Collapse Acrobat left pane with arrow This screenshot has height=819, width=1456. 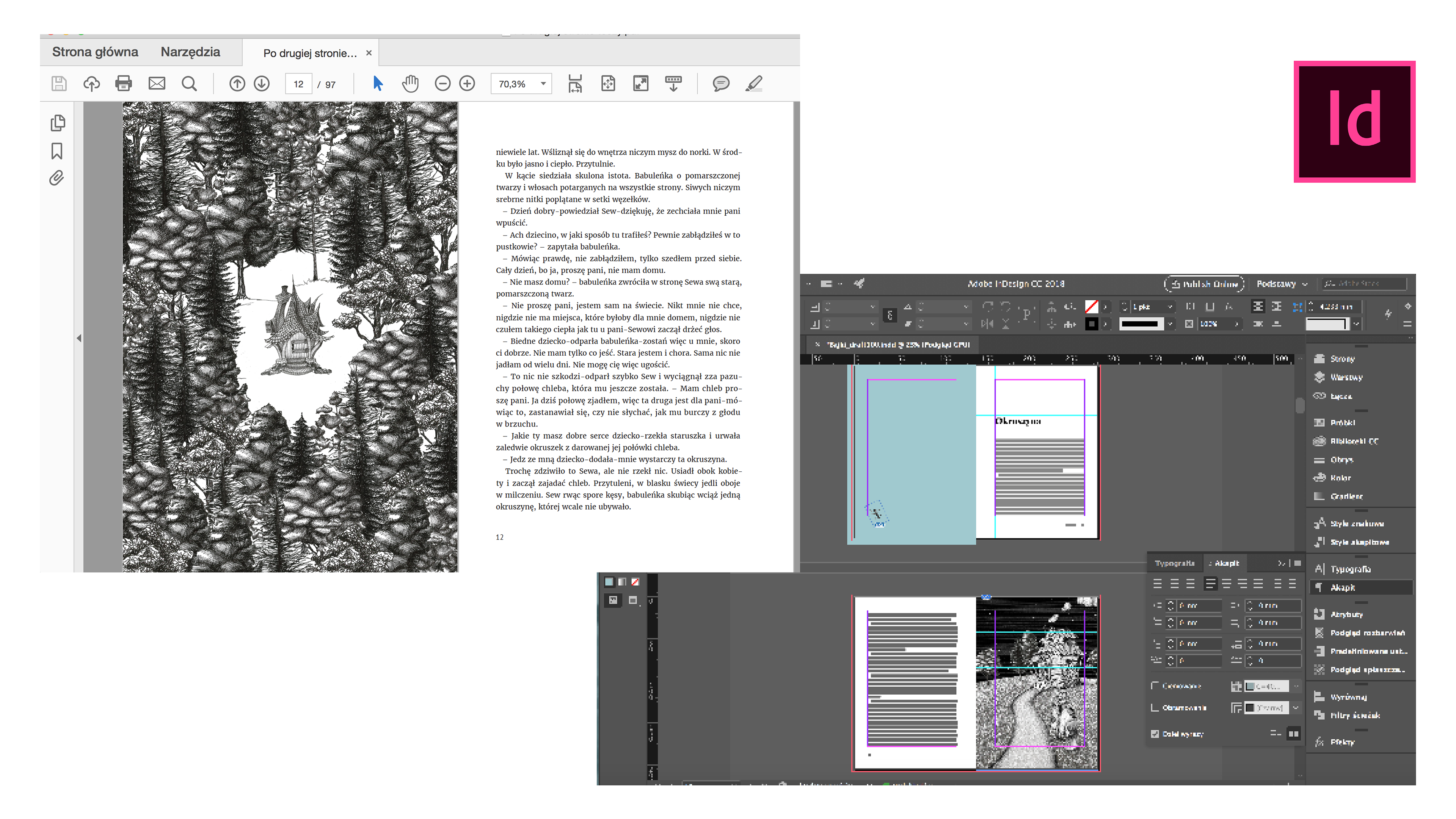(78, 338)
